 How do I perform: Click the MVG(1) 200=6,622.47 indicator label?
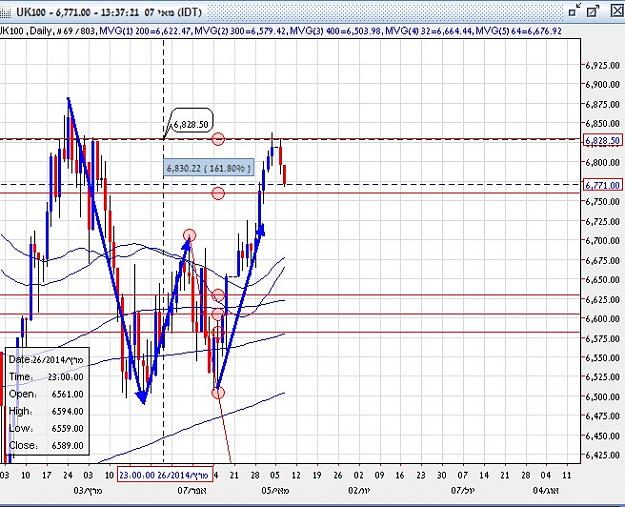[x=146, y=31]
